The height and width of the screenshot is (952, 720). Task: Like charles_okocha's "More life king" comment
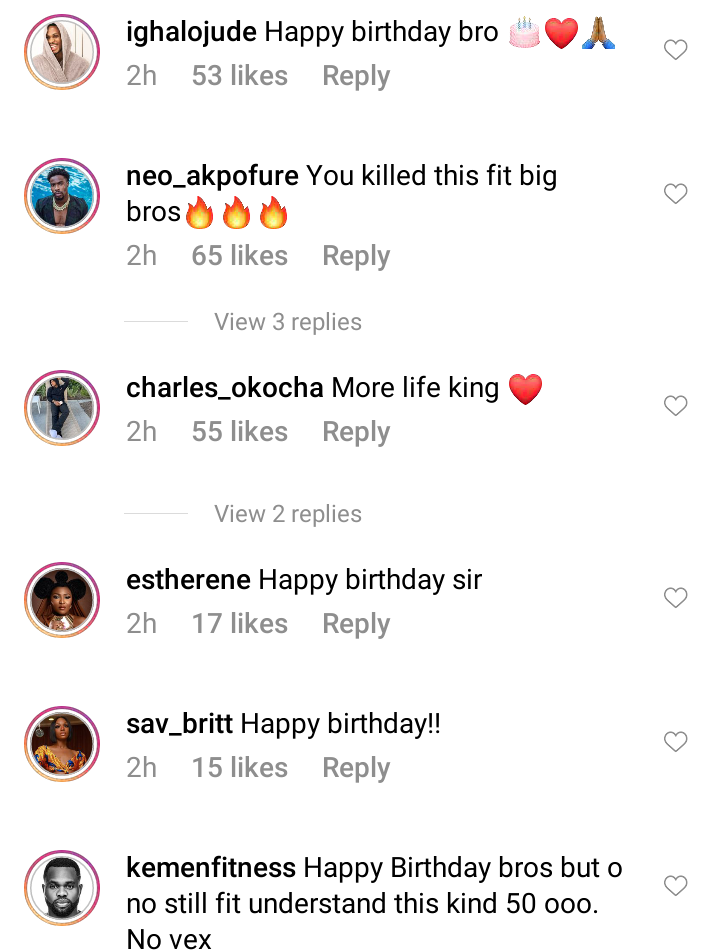676,406
